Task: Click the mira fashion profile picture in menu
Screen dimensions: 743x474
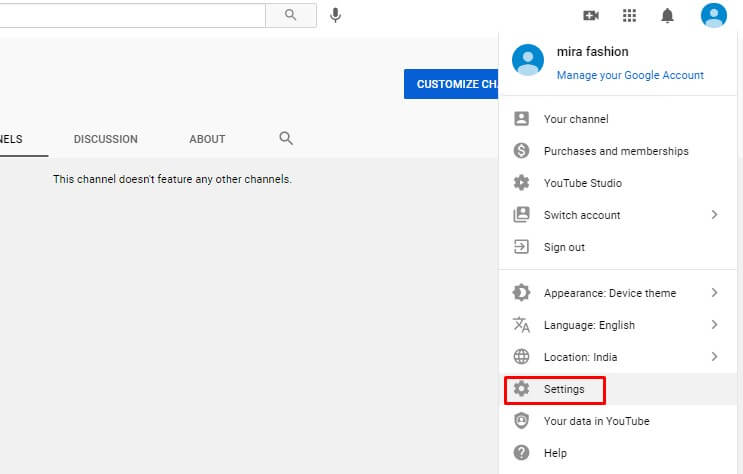Action: [528, 60]
